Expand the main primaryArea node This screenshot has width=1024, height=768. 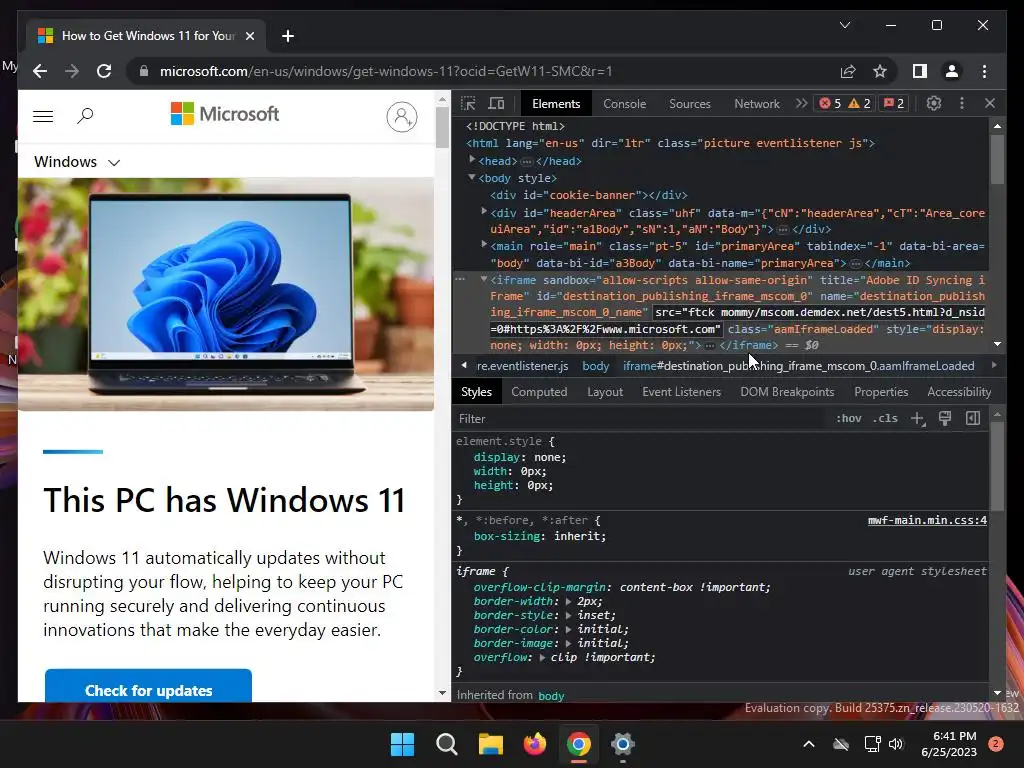coord(484,244)
